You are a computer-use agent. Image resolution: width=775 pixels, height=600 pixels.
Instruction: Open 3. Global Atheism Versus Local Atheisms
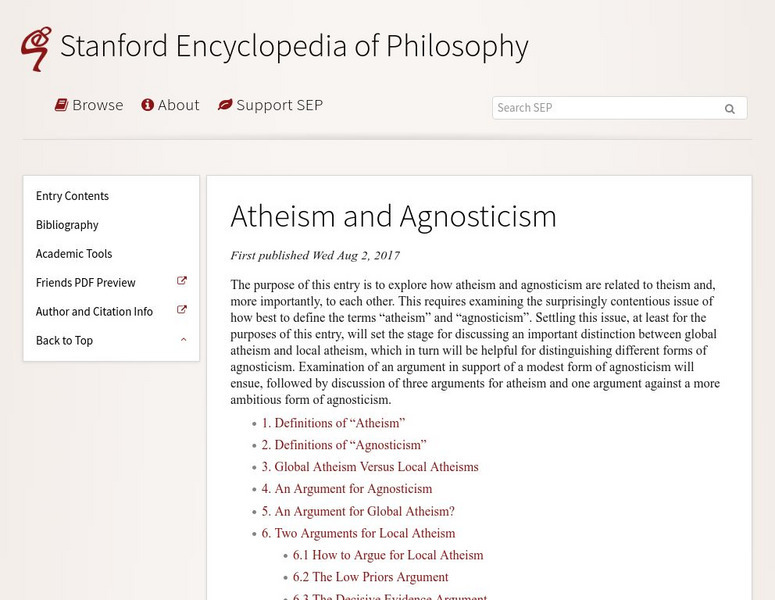point(370,467)
